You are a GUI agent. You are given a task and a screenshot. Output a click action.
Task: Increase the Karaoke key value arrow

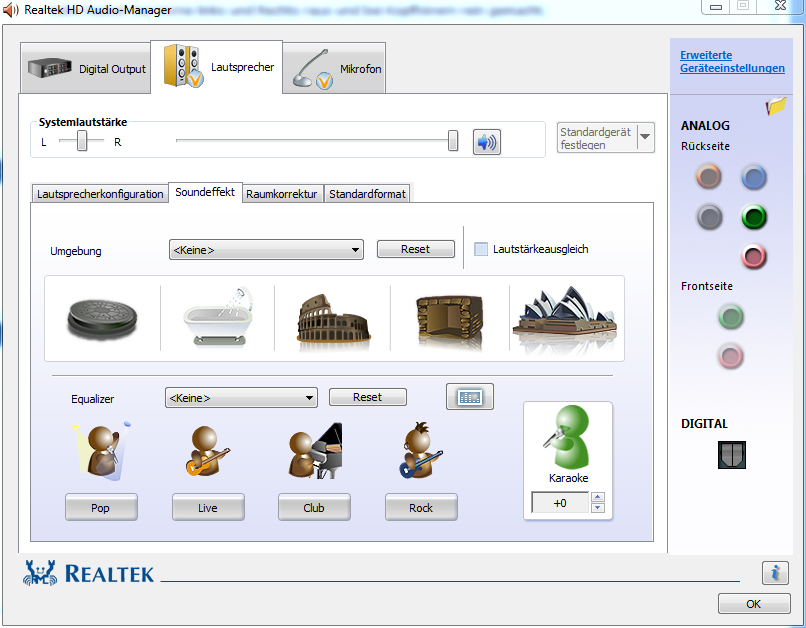[x=597, y=497]
